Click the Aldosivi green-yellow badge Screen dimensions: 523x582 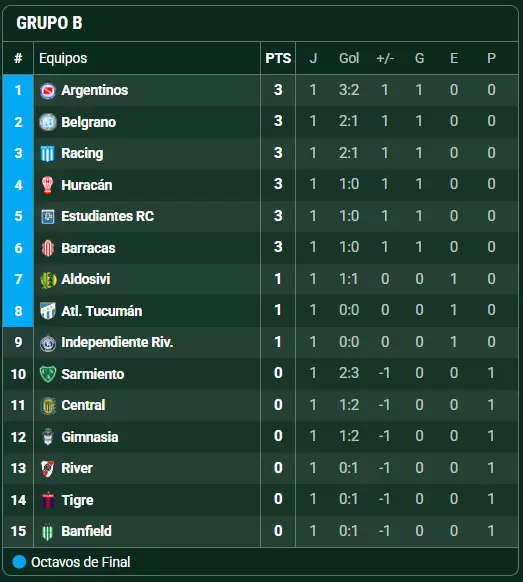48,279
